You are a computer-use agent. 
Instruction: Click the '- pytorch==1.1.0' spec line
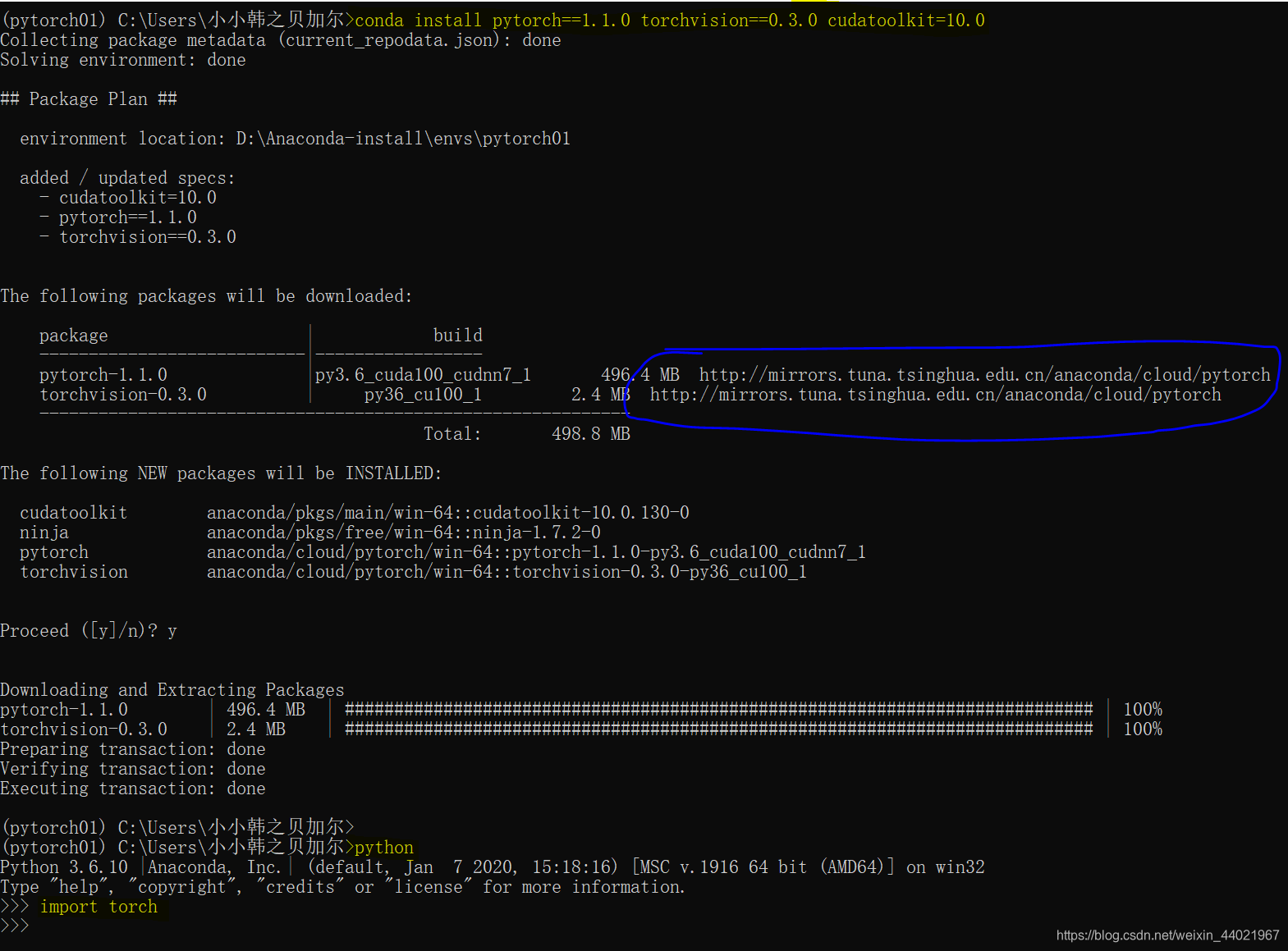tap(118, 217)
